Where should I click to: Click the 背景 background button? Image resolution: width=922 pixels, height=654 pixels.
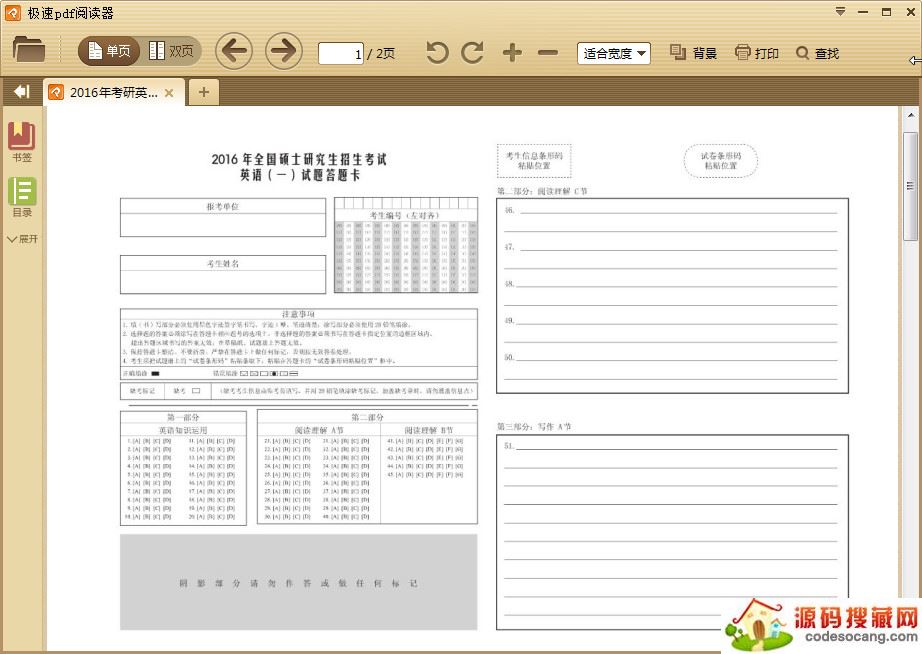pos(693,53)
